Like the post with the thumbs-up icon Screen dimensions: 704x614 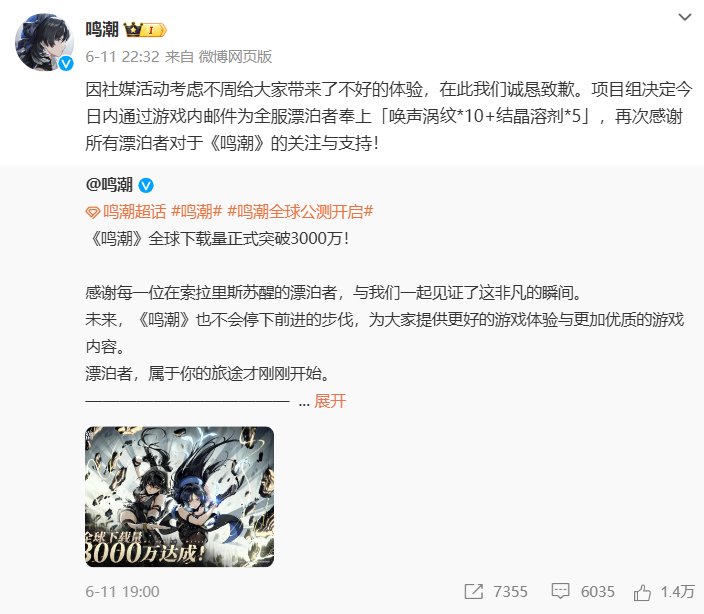[642, 592]
